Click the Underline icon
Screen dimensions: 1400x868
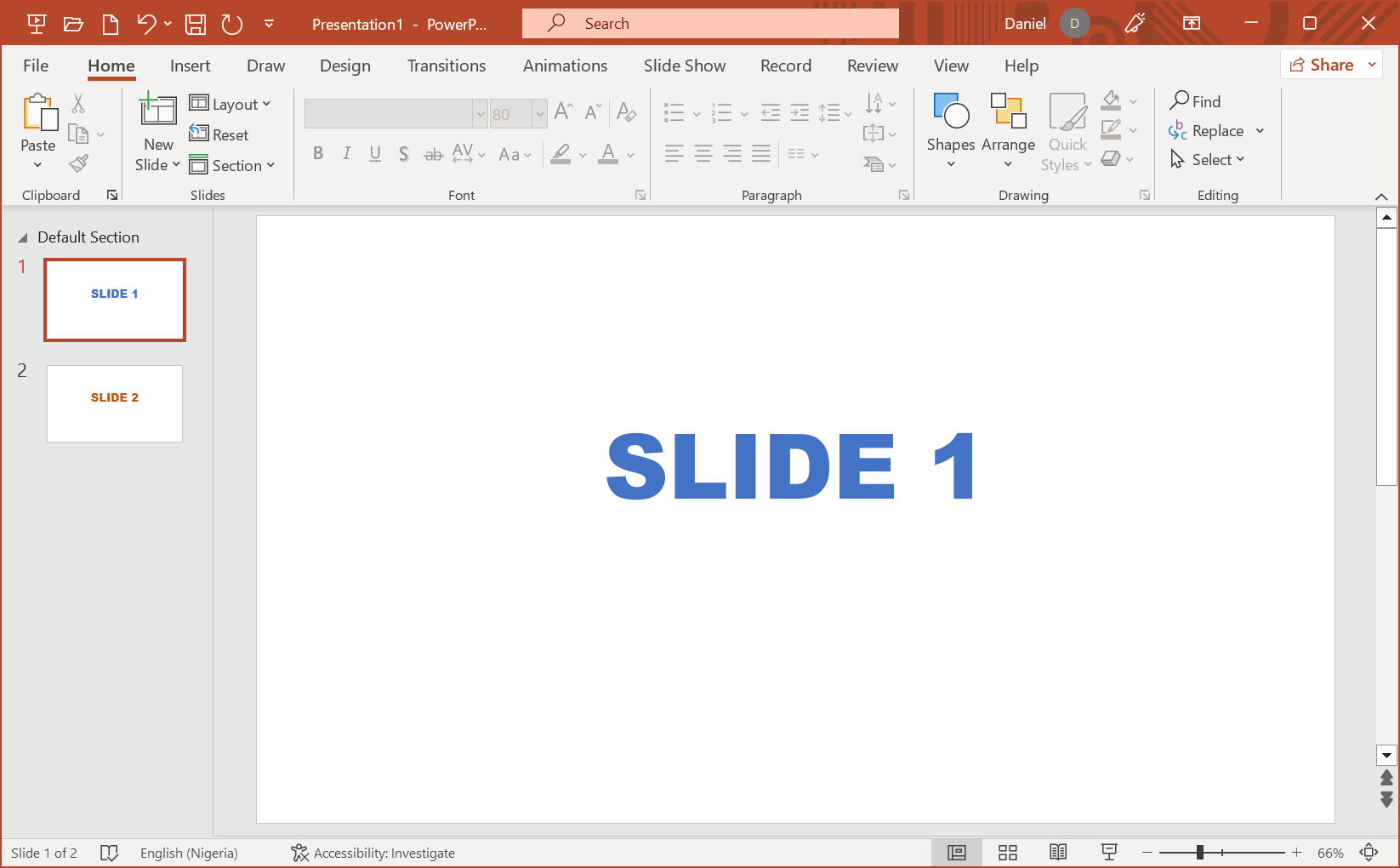pyautogui.click(x=375, y=154)
